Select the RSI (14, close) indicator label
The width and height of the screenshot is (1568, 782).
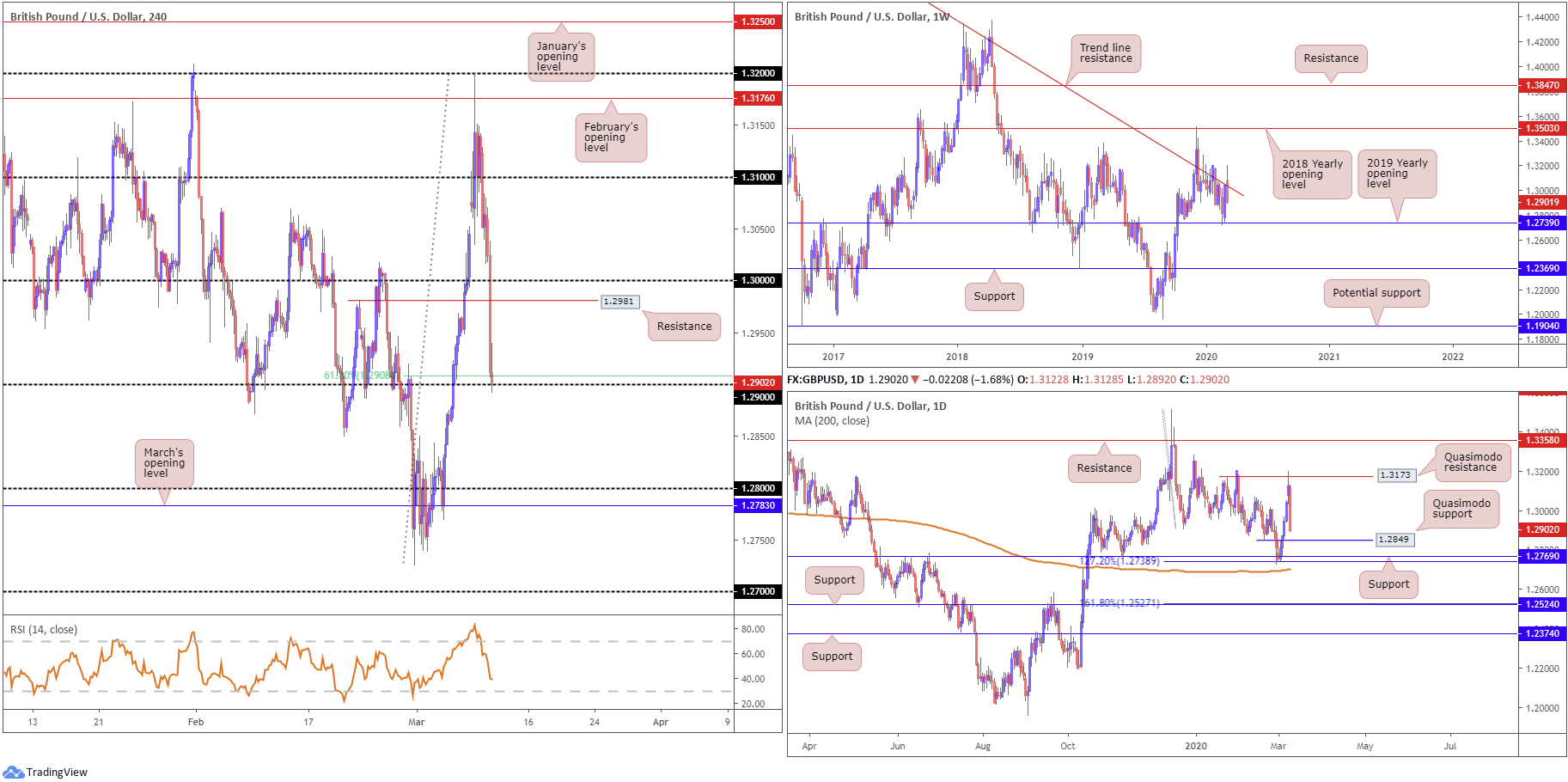point(44,630)
